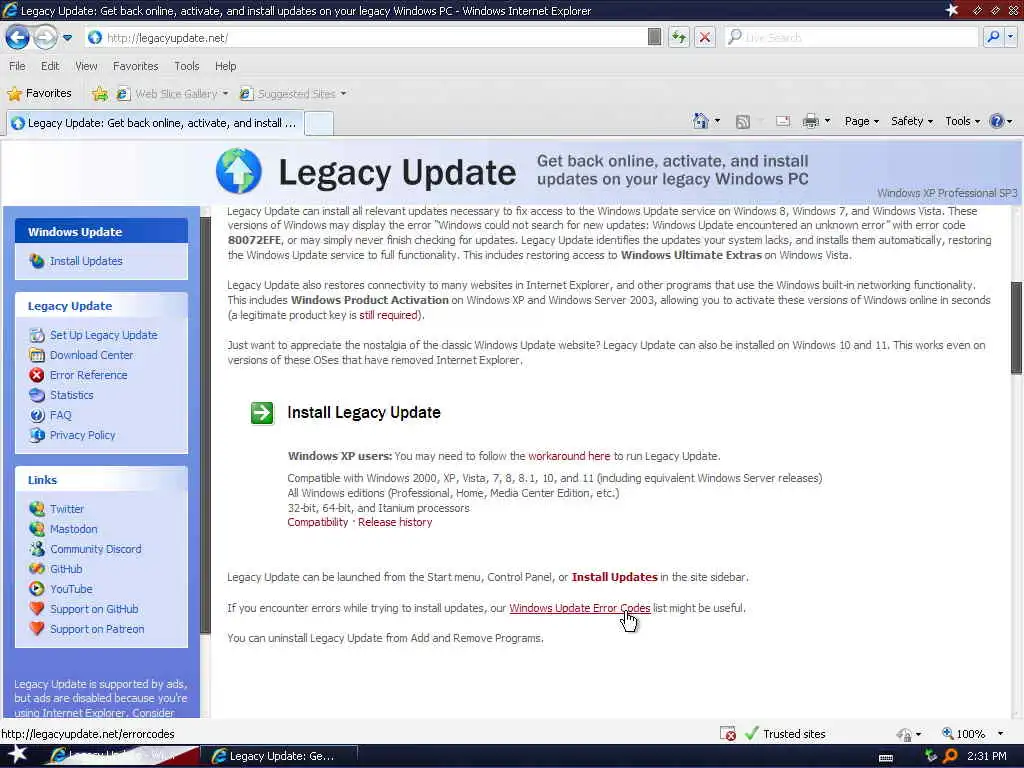Follow the 'still required' link
The height and width of the screenshot is (768, 1024).
click(389, 315)
